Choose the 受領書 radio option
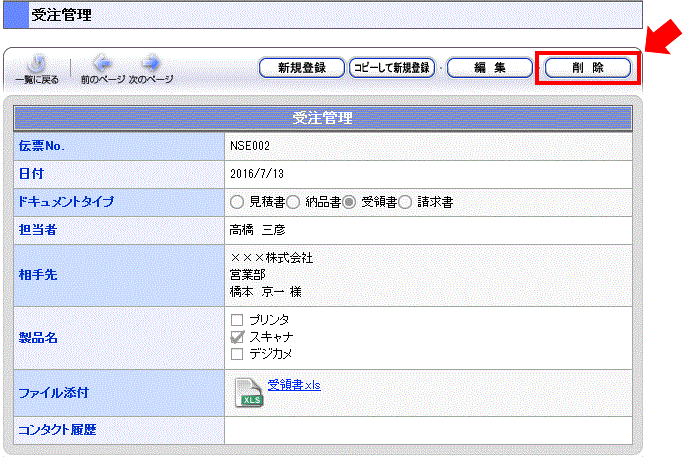Screen dimensions: 684x457 click(350, 202)
